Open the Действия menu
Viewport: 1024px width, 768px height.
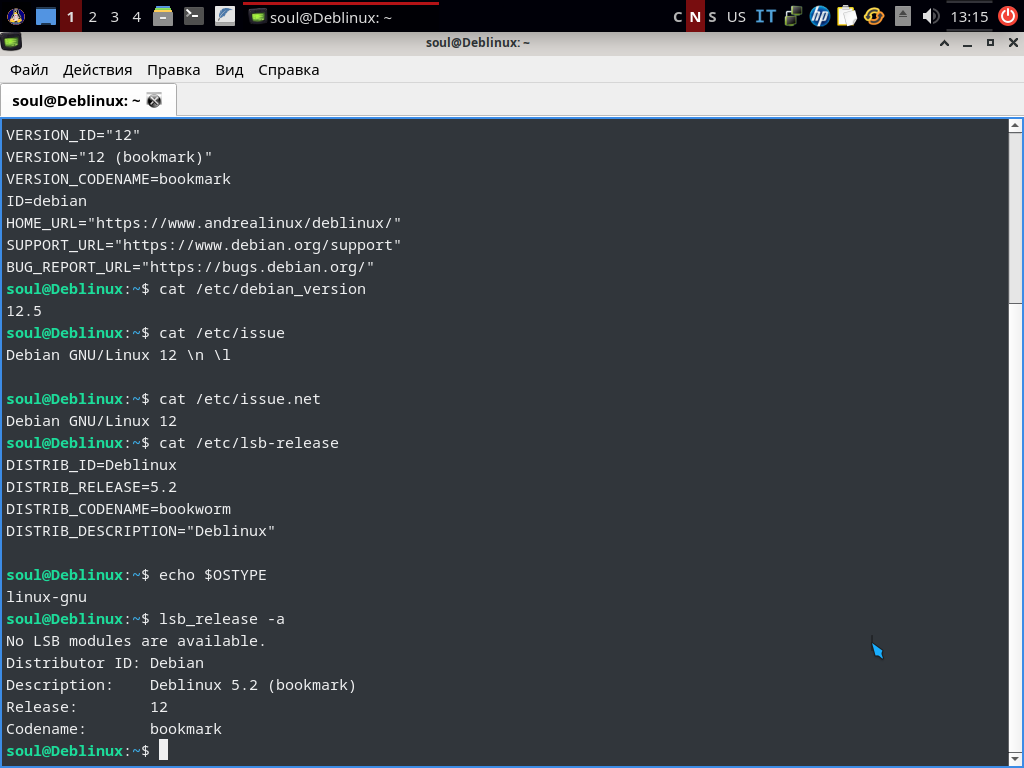(97, 70)
